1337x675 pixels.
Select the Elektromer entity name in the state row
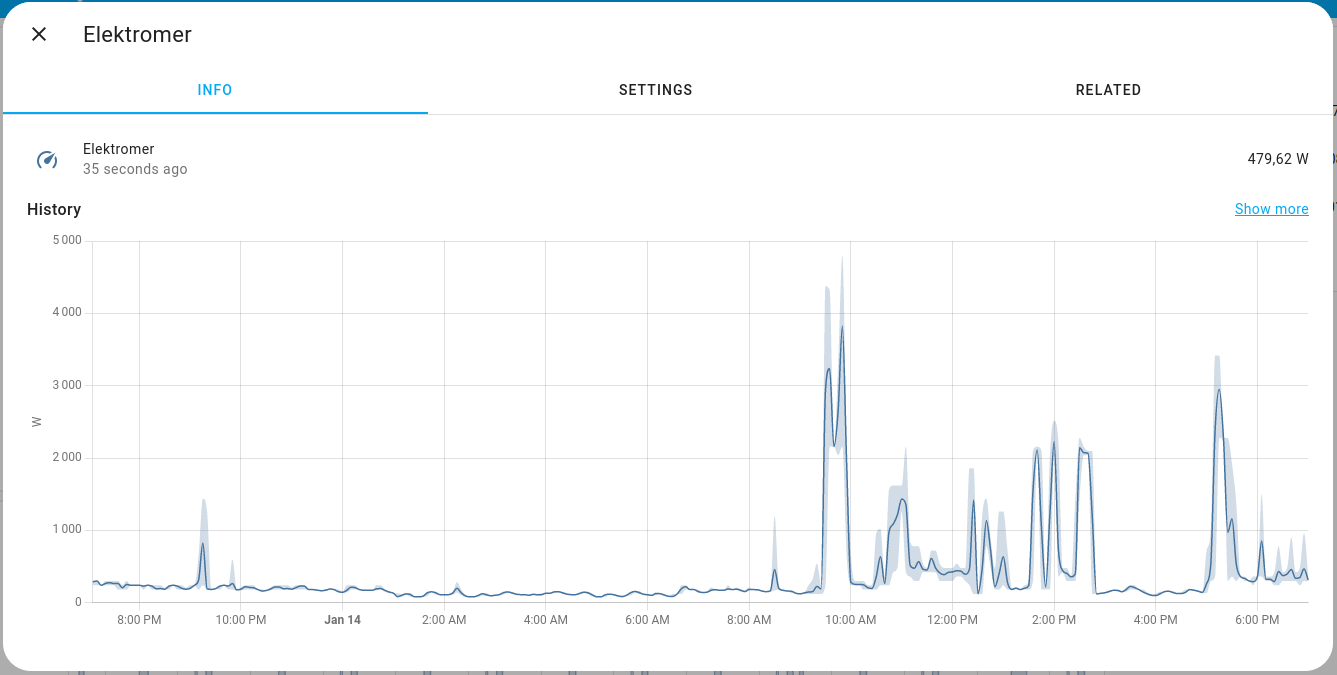click(119, 149)
